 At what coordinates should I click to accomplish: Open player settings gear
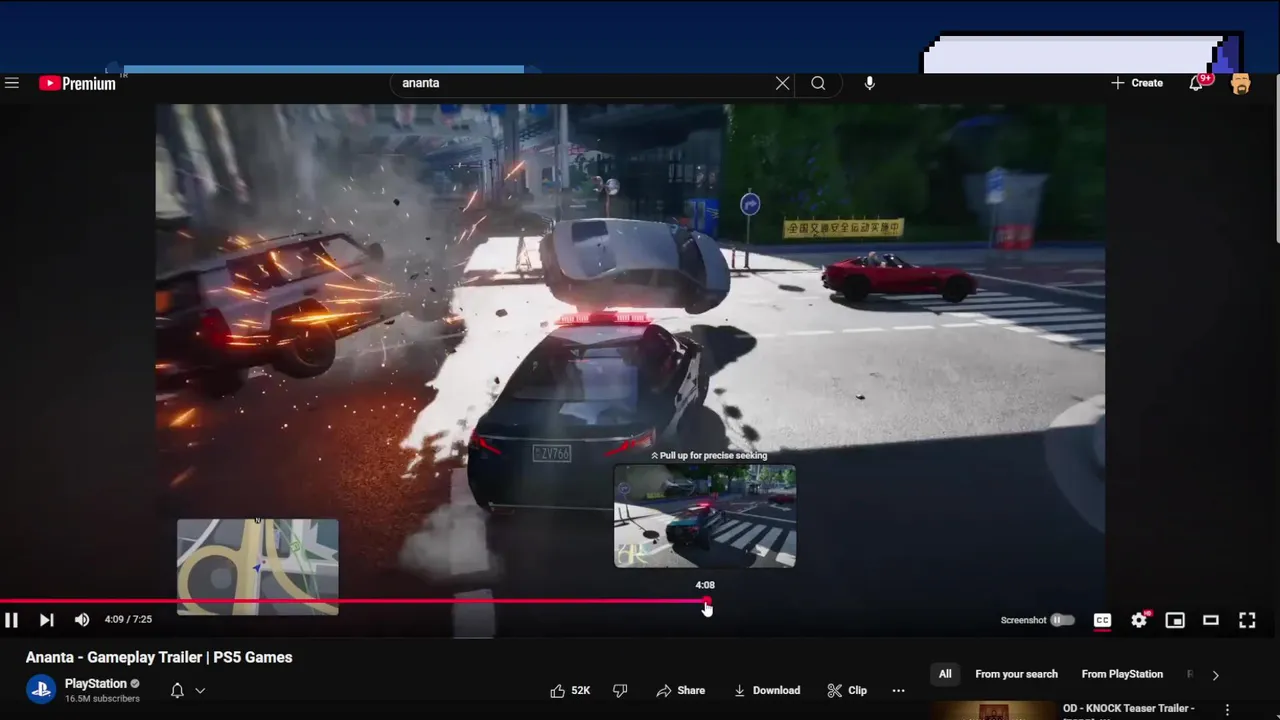1139,620
